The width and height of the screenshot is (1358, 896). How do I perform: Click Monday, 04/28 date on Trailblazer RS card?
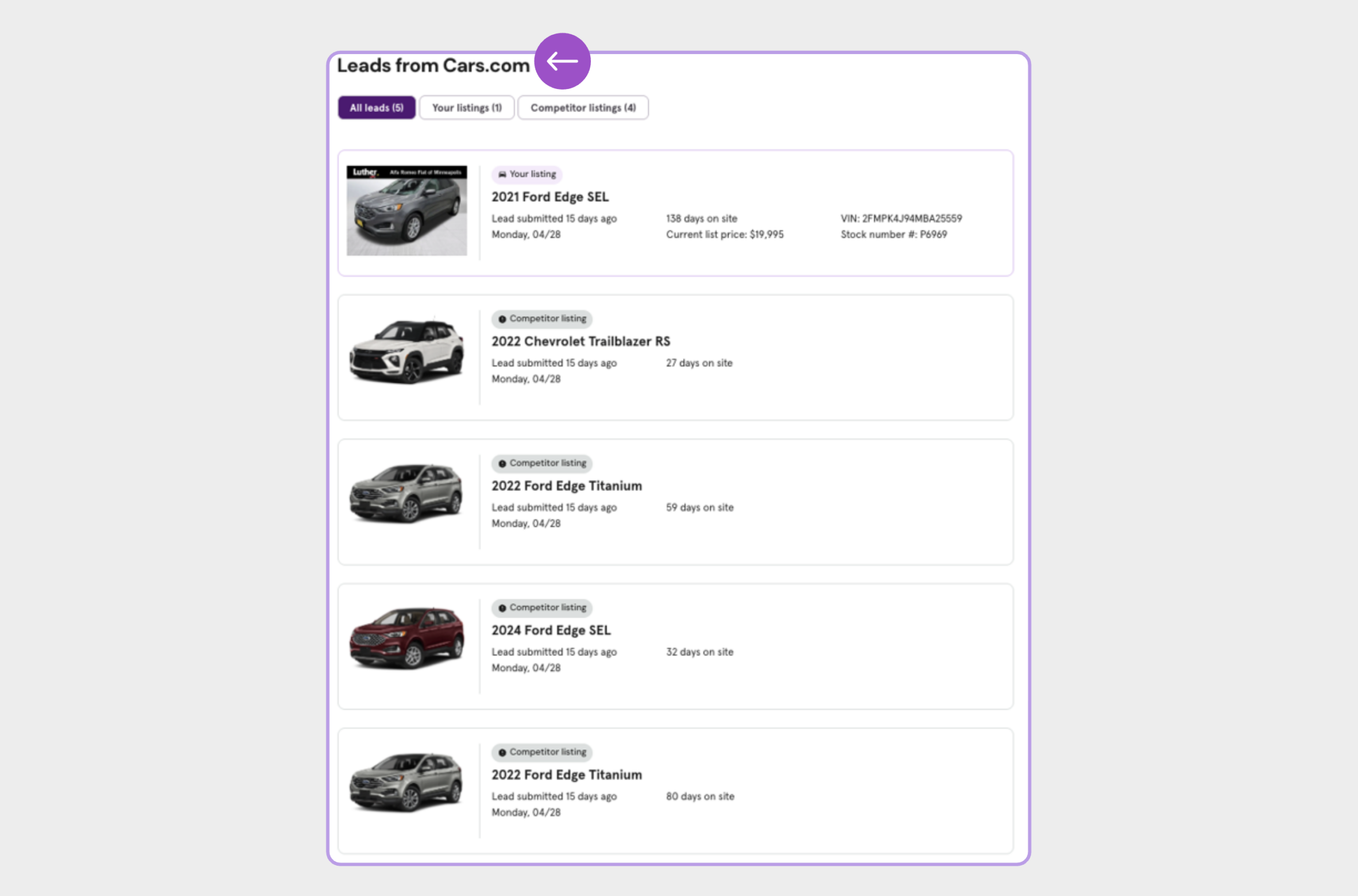coord(526,379)
